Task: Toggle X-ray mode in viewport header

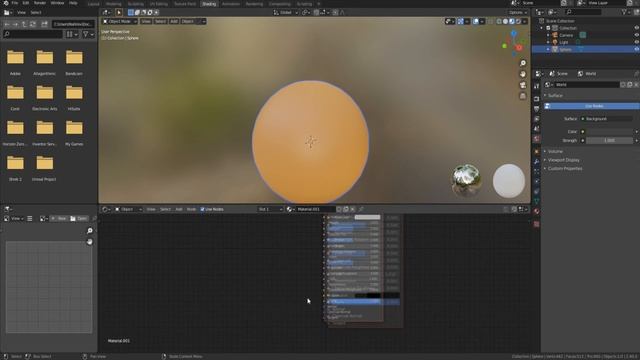Action: click(491, 21)
